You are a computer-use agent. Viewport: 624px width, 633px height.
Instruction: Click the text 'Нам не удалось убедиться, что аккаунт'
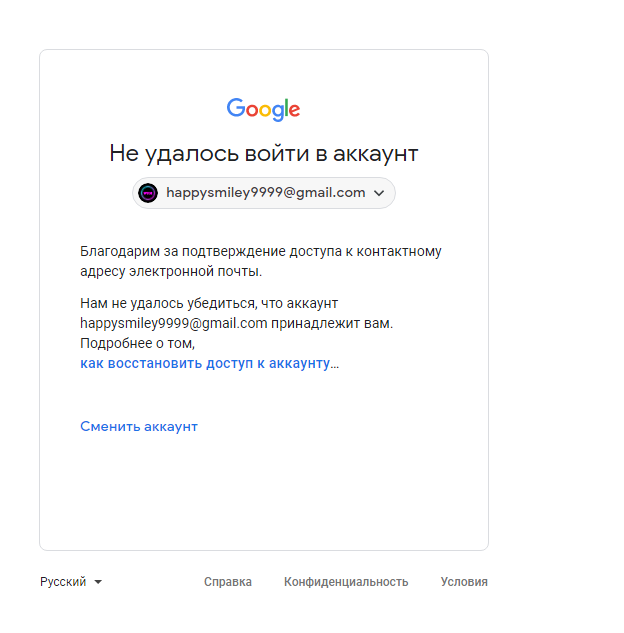(209, 303)
